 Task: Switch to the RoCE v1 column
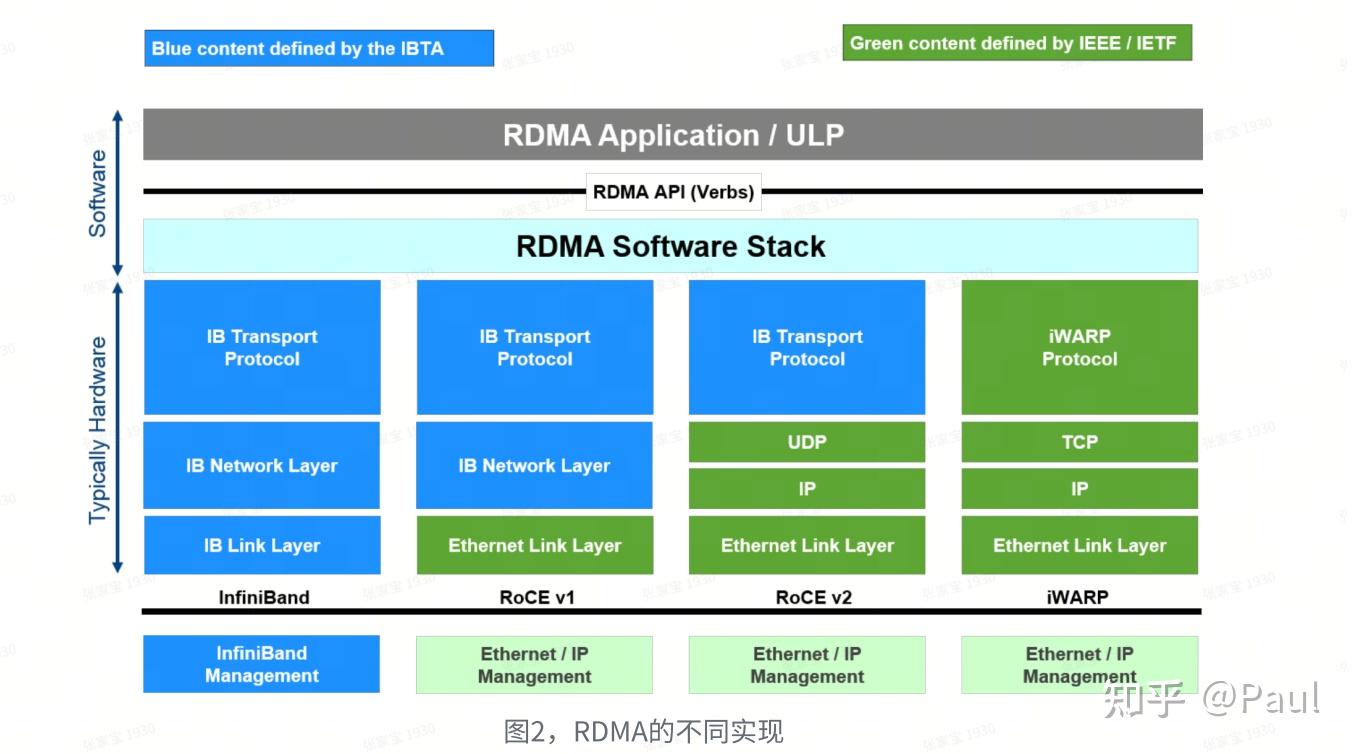[x=533, y=597]
